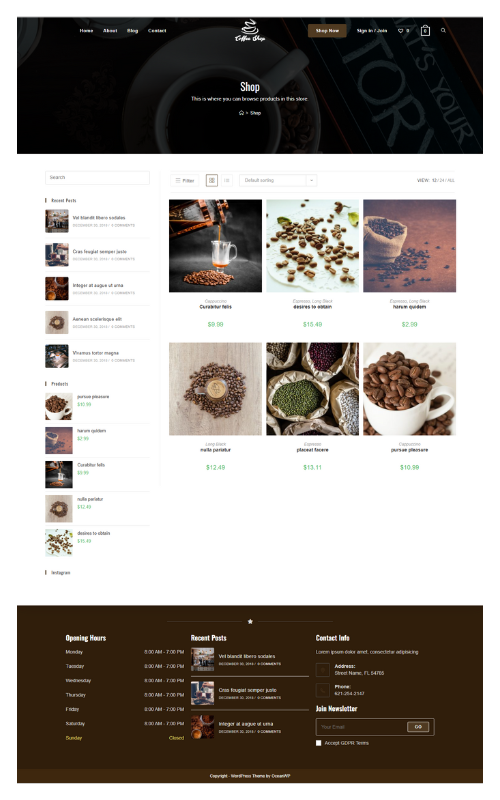Click the Coffee Shop logo

coord(250,31)
